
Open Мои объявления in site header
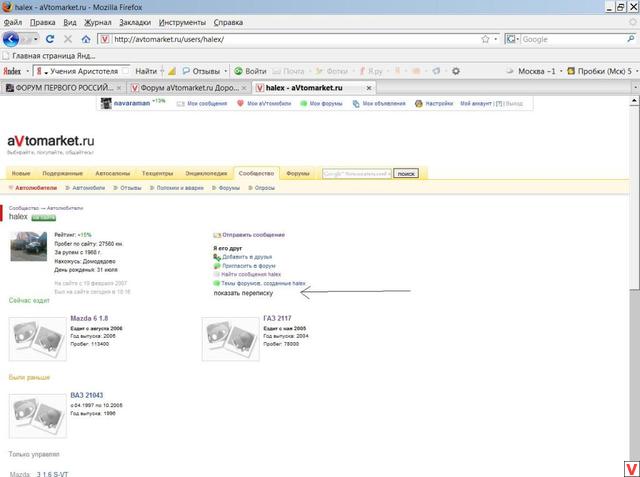click(x=379, y=104)
